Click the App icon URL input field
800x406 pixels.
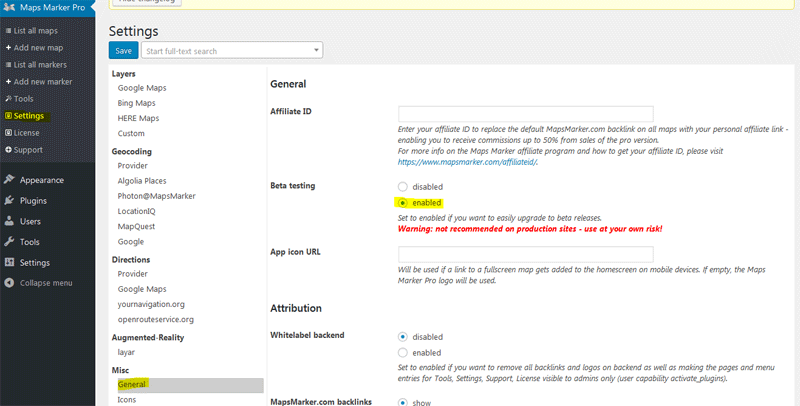pos(526,254)
